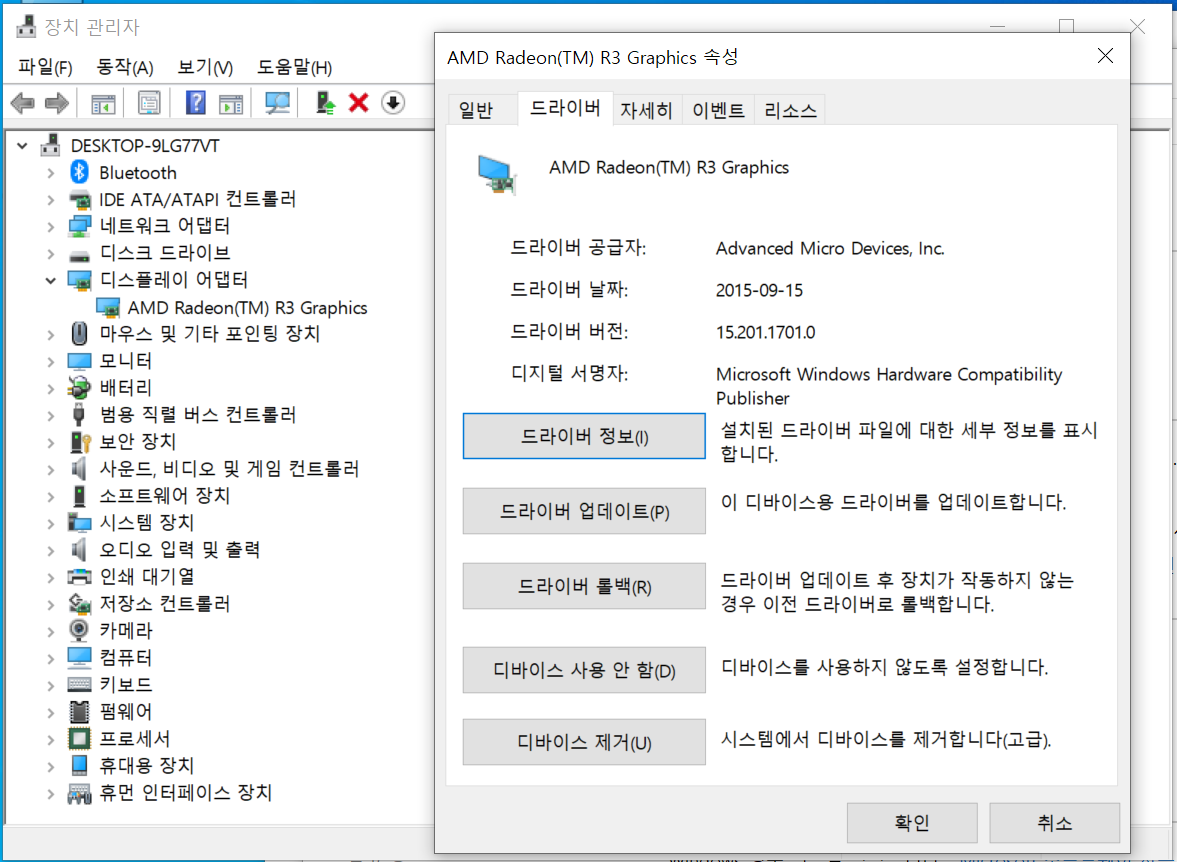Switch to the 리소스 tab

[x=790, y=110]
